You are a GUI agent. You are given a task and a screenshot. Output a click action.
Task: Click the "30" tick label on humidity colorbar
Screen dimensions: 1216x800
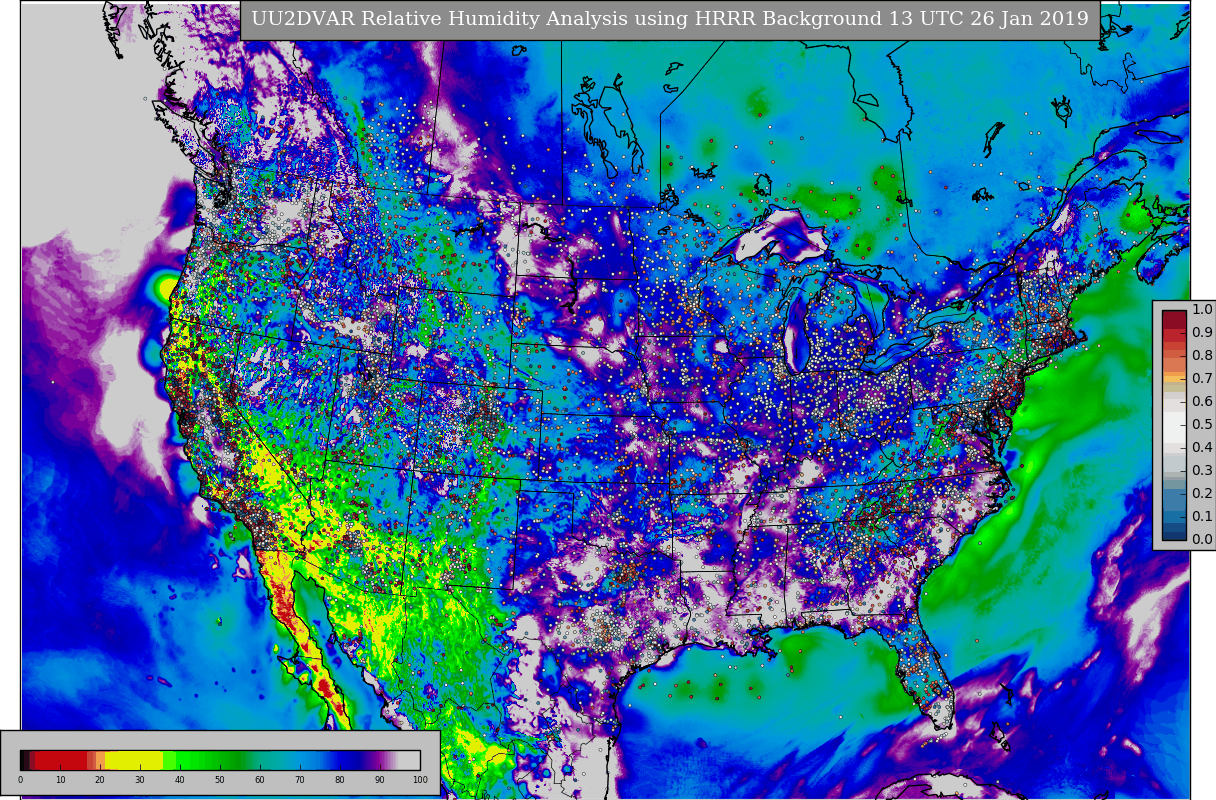click(x=140, y=780)
